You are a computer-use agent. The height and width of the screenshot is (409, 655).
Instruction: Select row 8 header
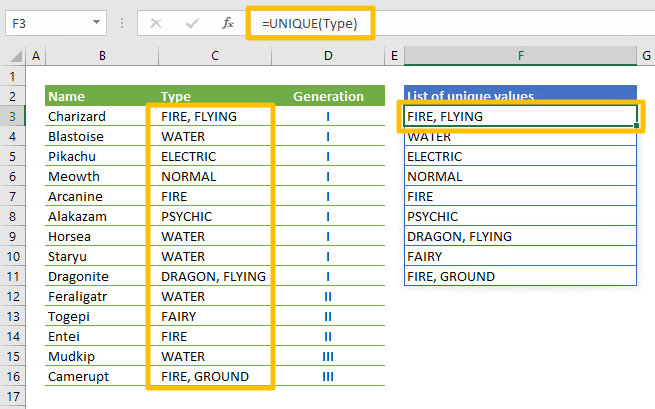tap(13, 216)
